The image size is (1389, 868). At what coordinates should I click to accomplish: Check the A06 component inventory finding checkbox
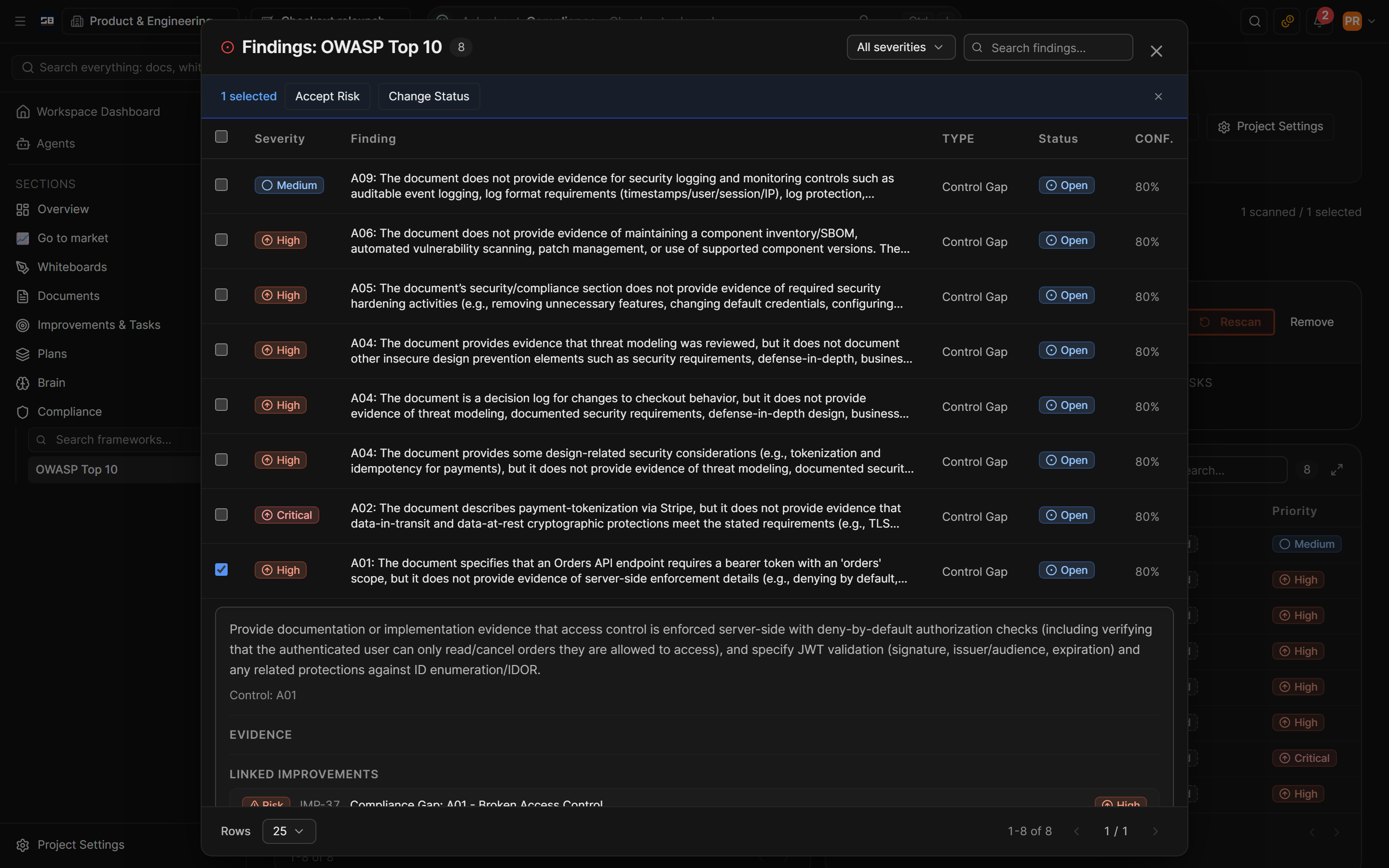221,240
